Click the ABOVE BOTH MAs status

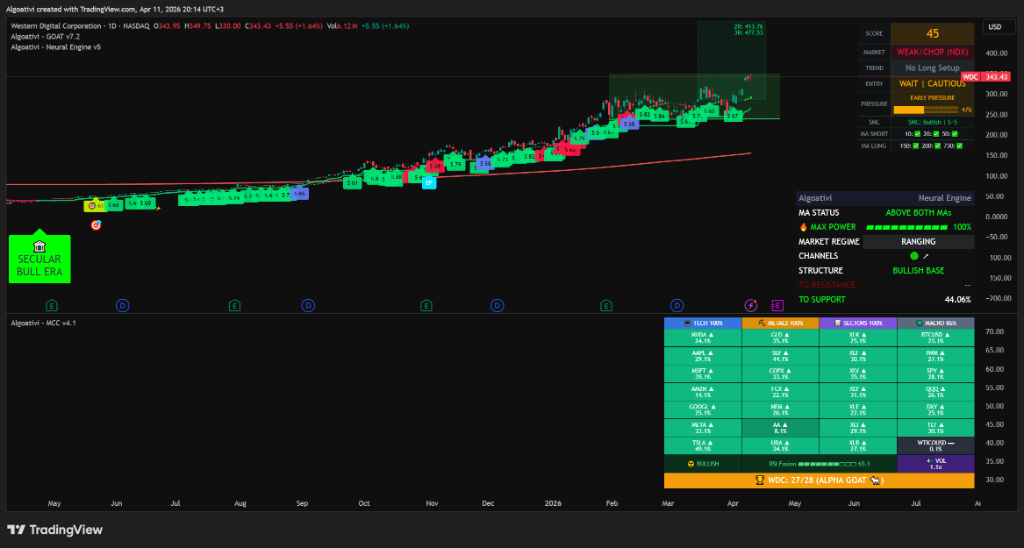tap(918, 213)
